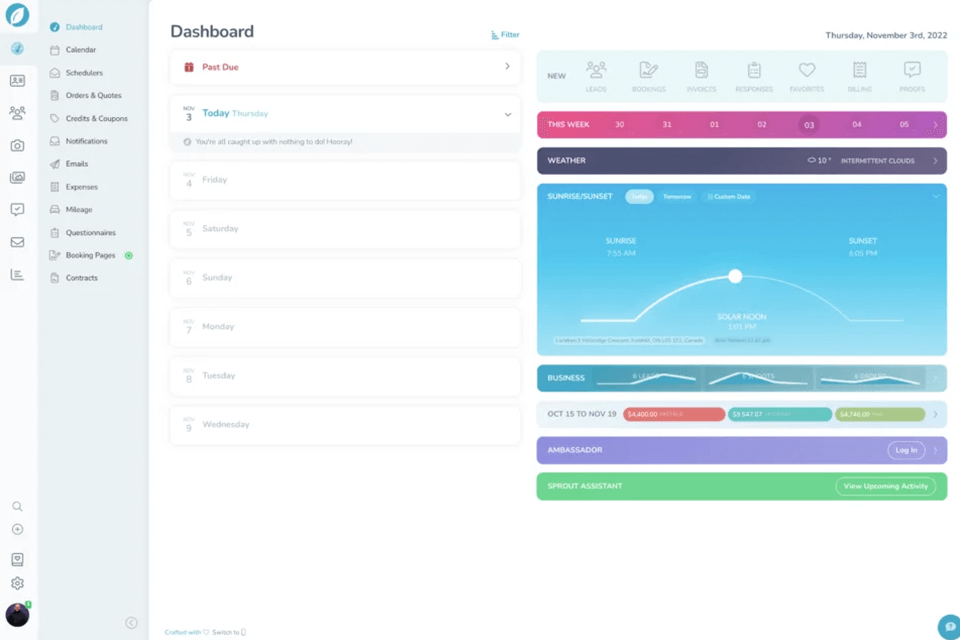Open the Schedulers menu item
Viewport: 960px width, 640px height.
84,72
